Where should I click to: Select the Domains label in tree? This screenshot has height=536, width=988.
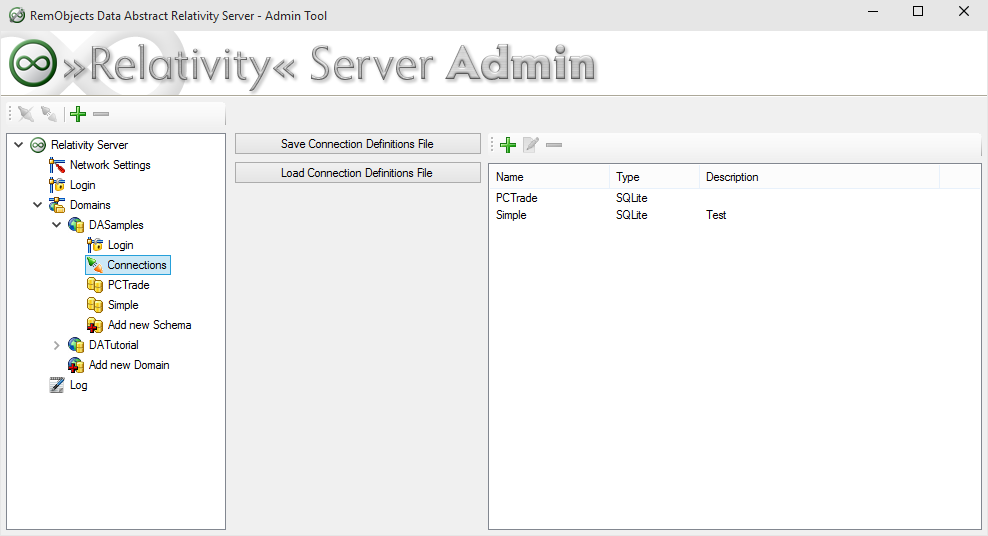(x=90, y=205)
